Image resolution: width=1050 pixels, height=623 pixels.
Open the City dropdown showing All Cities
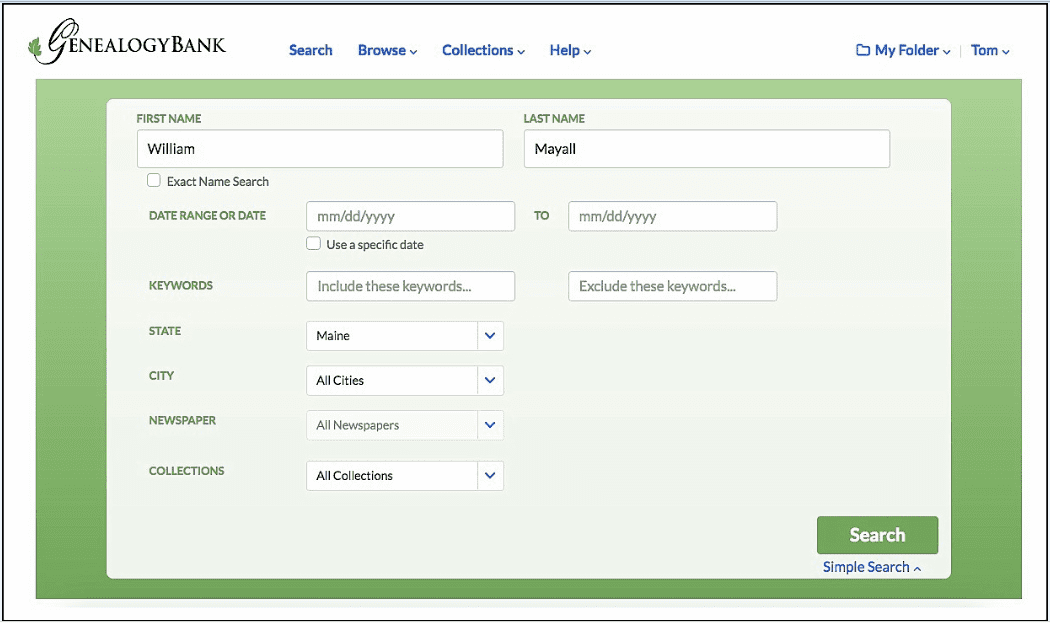[405, 380]
